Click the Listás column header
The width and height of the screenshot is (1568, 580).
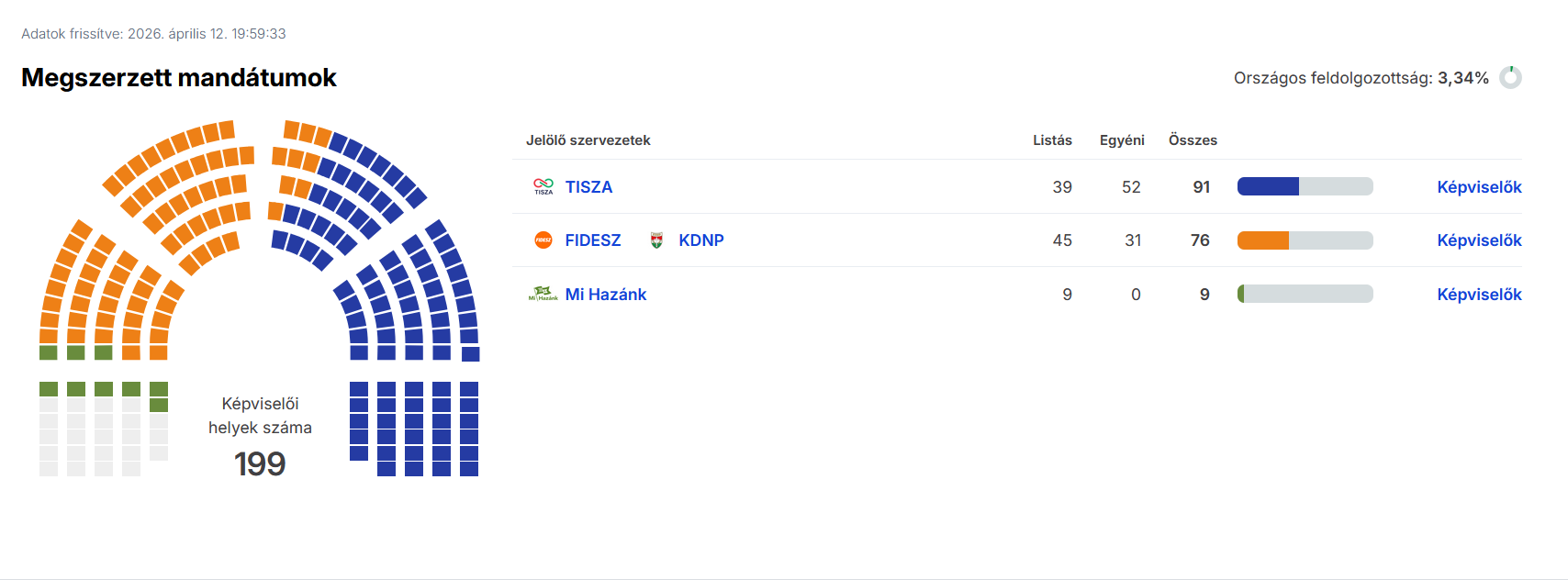point(1052,140)
